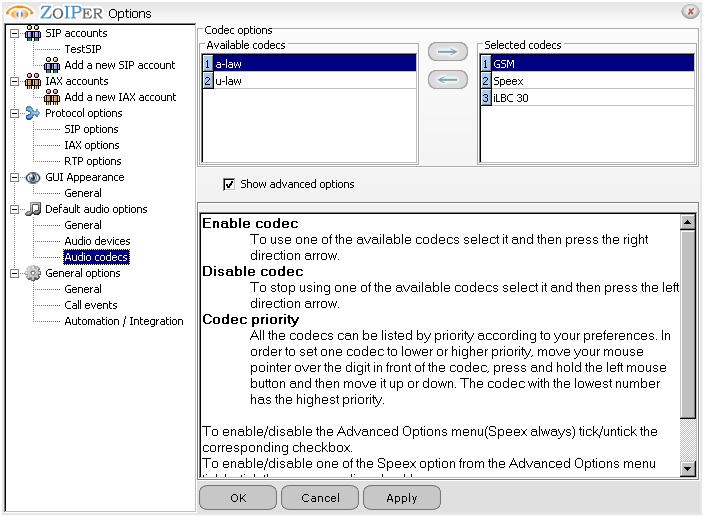
Task: Collapse the Protocol options tree node
Action: coord(14,113)
